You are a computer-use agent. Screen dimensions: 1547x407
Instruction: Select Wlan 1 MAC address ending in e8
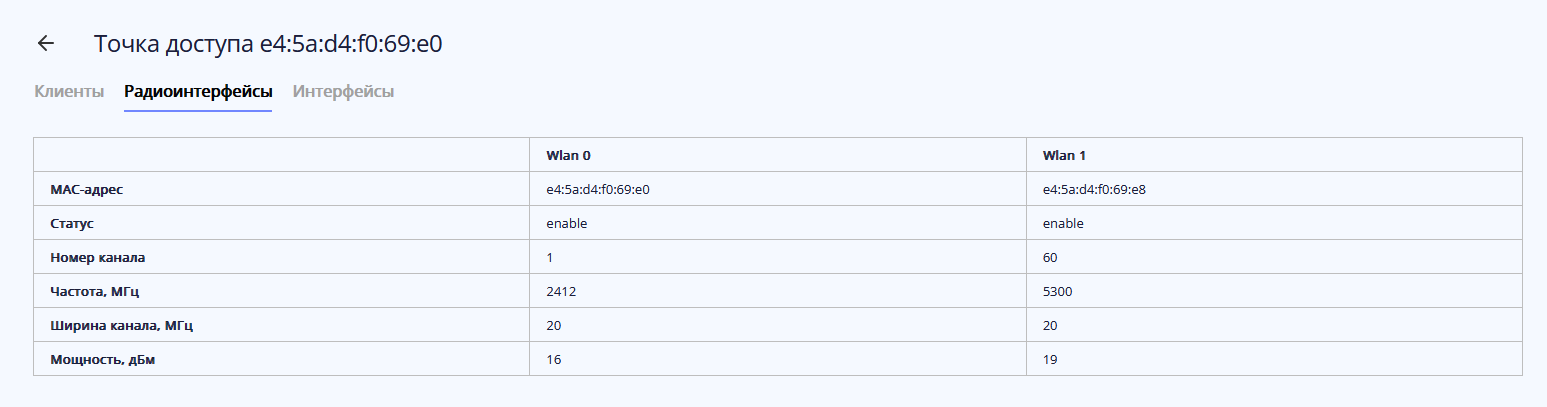coord(1095,189)
